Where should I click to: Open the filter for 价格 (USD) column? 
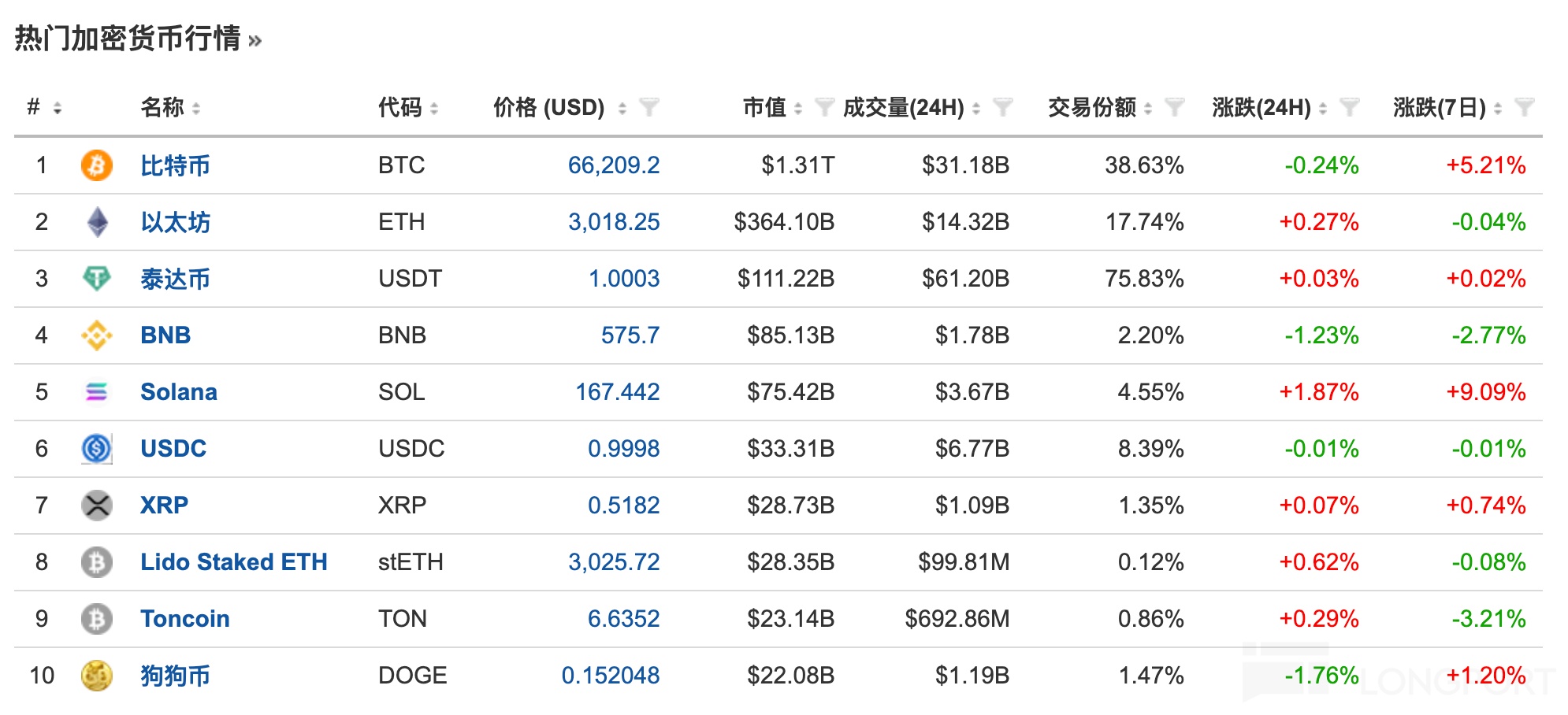649,107
